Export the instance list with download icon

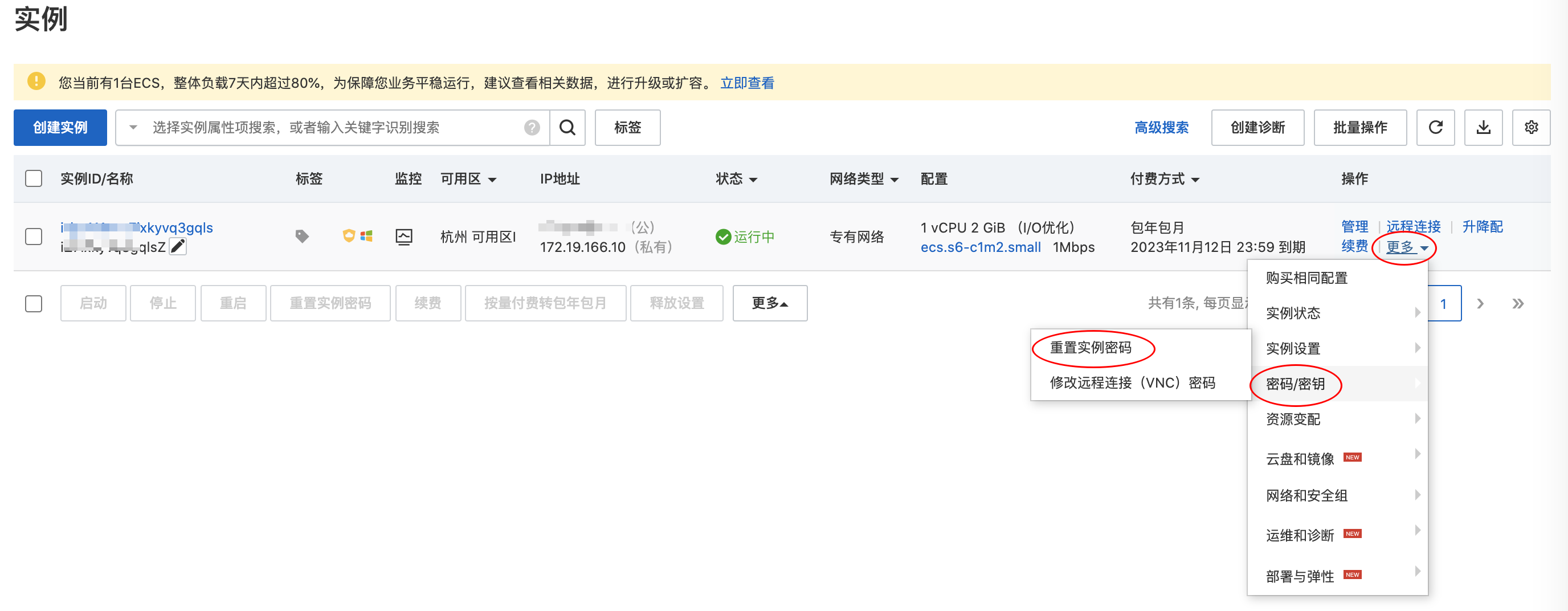coord(1484,127)
